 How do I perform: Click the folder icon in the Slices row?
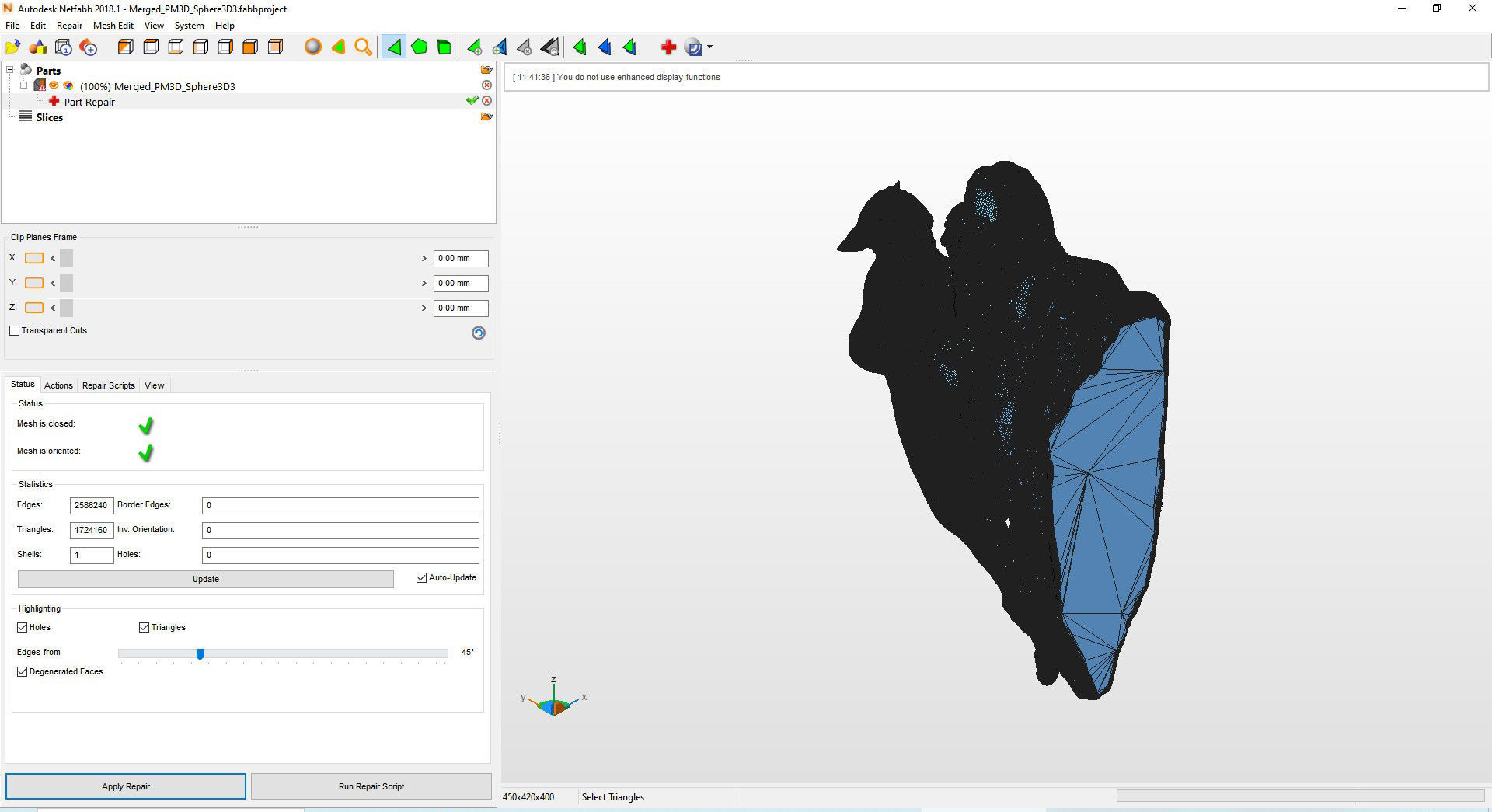pos(486,117)
